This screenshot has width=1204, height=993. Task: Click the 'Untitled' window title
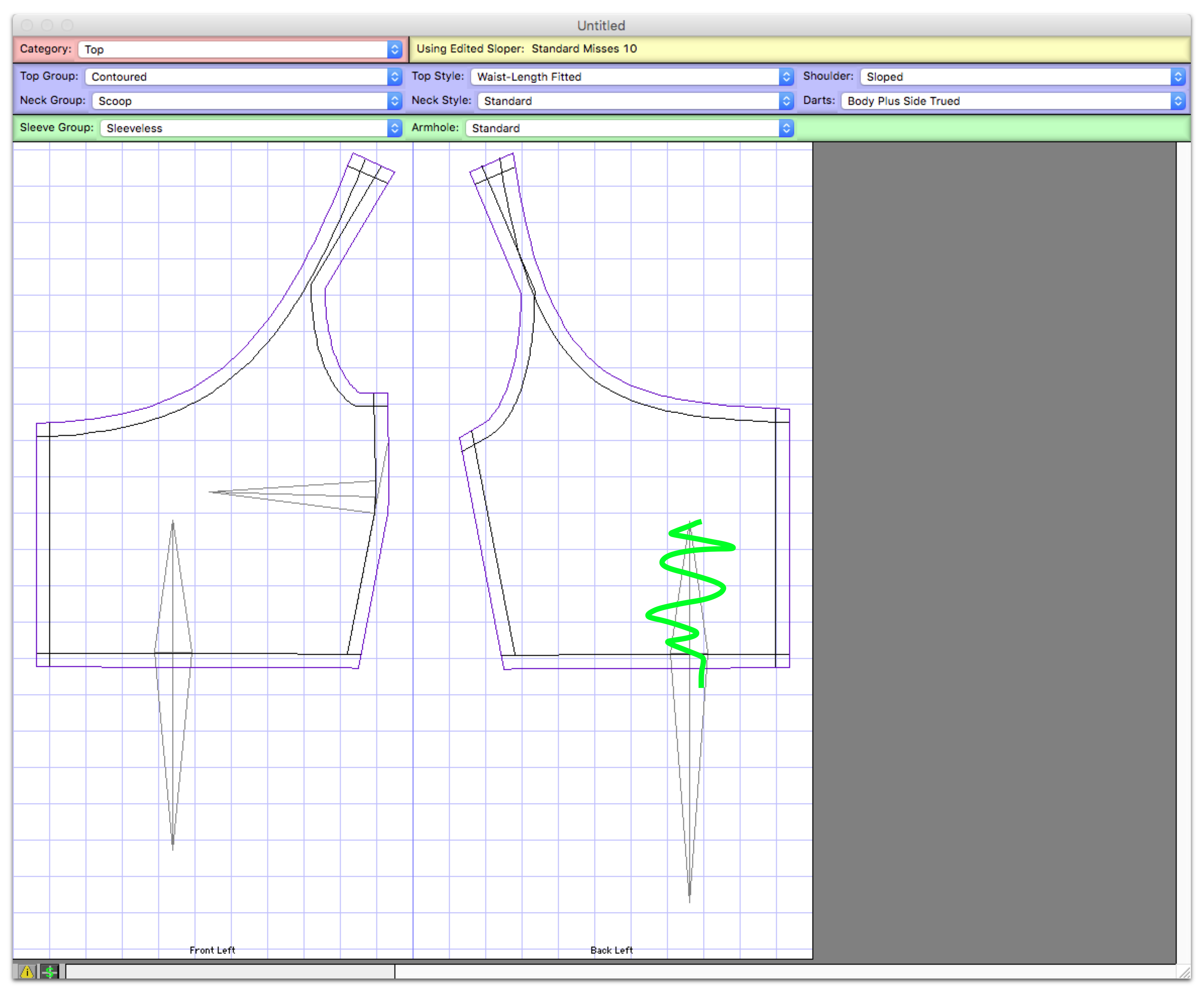pyautogui.click(x=601, y=26)
